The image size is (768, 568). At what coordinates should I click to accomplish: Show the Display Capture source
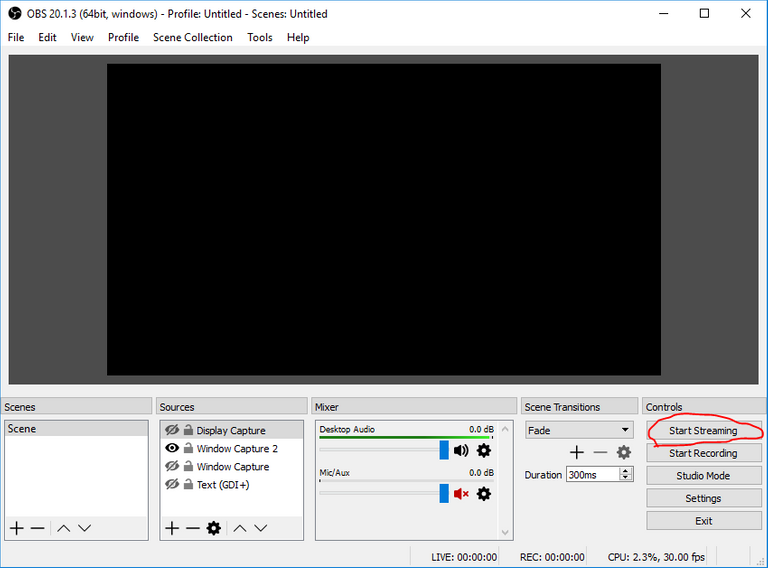[172, 431]
